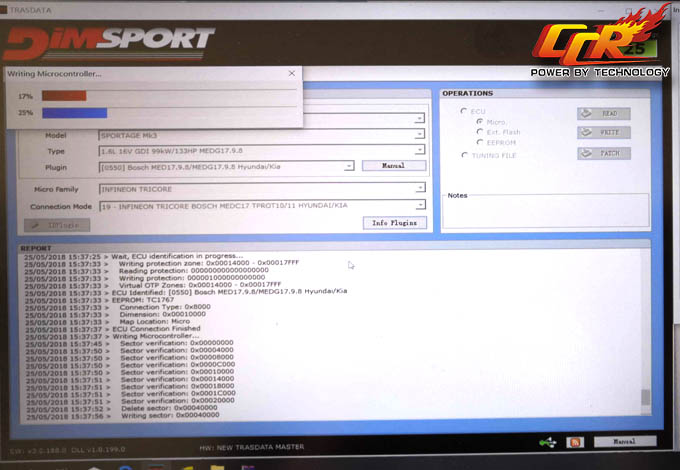Viewport: 680px width, 470px height.
Task: Click log line 'Delete sector: 0x00040000'
Action: [x=169, y=408]
